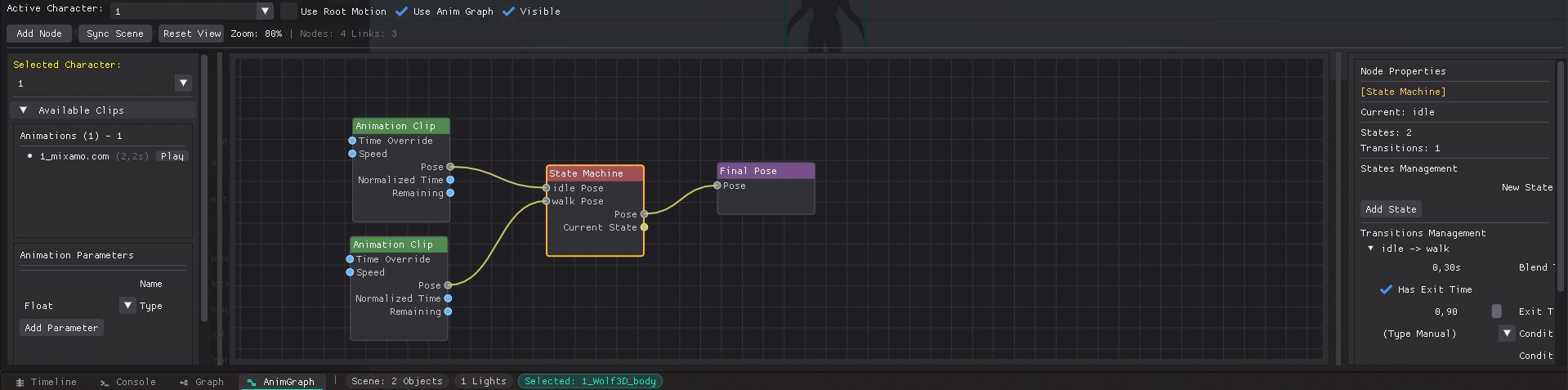Viewport: 1568px width, 390px height.
Task: Click the Reset View button
Action: point(192,34)
